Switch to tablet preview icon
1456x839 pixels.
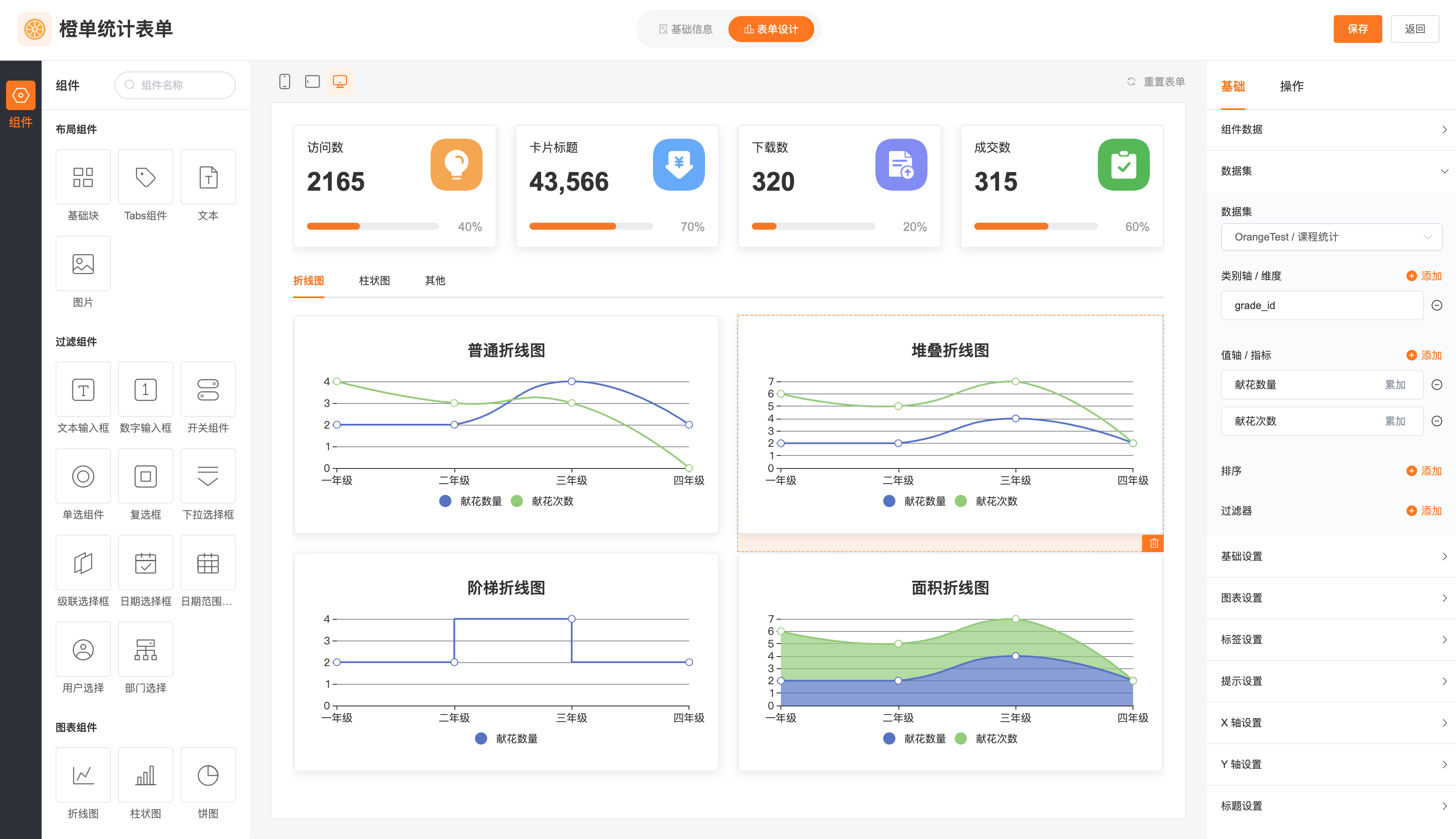312,81
